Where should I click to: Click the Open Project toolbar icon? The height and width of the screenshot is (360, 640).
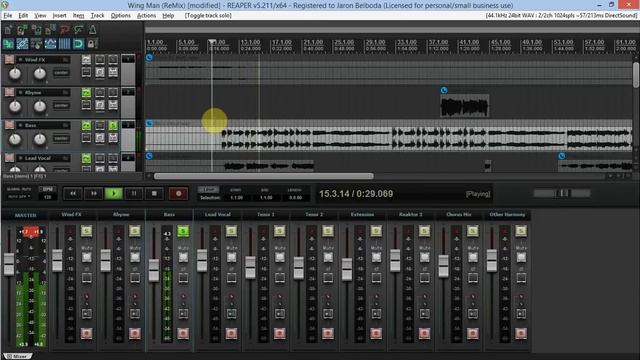(x=22, y=29)
